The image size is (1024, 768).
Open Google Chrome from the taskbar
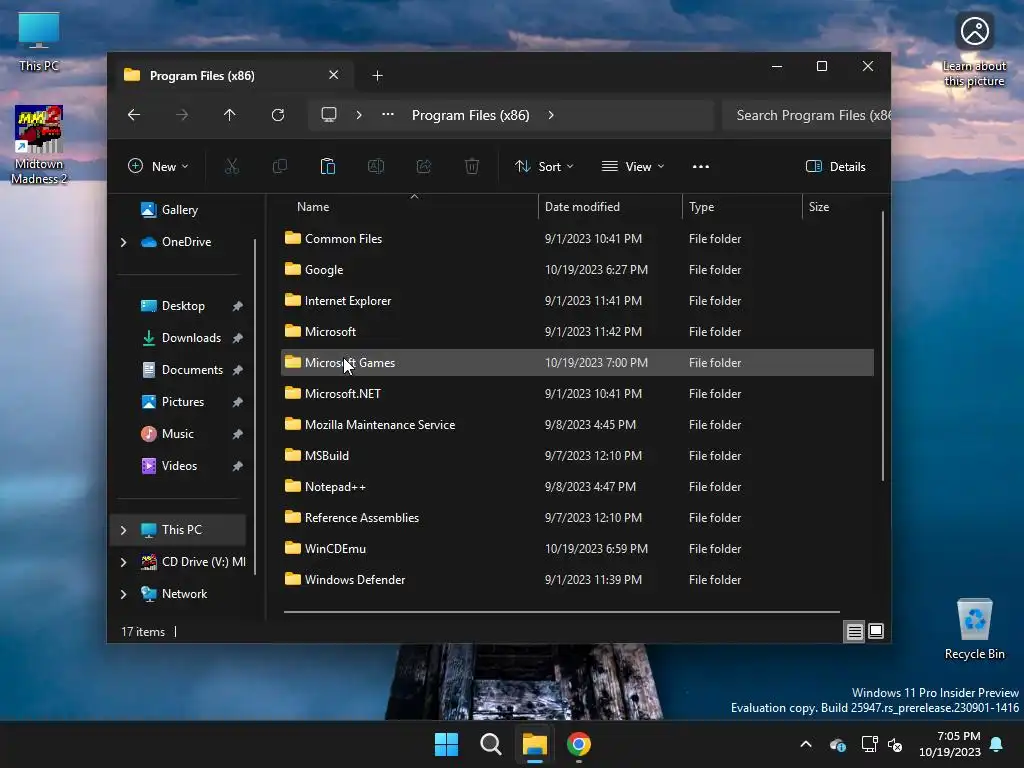coord(579,744)
